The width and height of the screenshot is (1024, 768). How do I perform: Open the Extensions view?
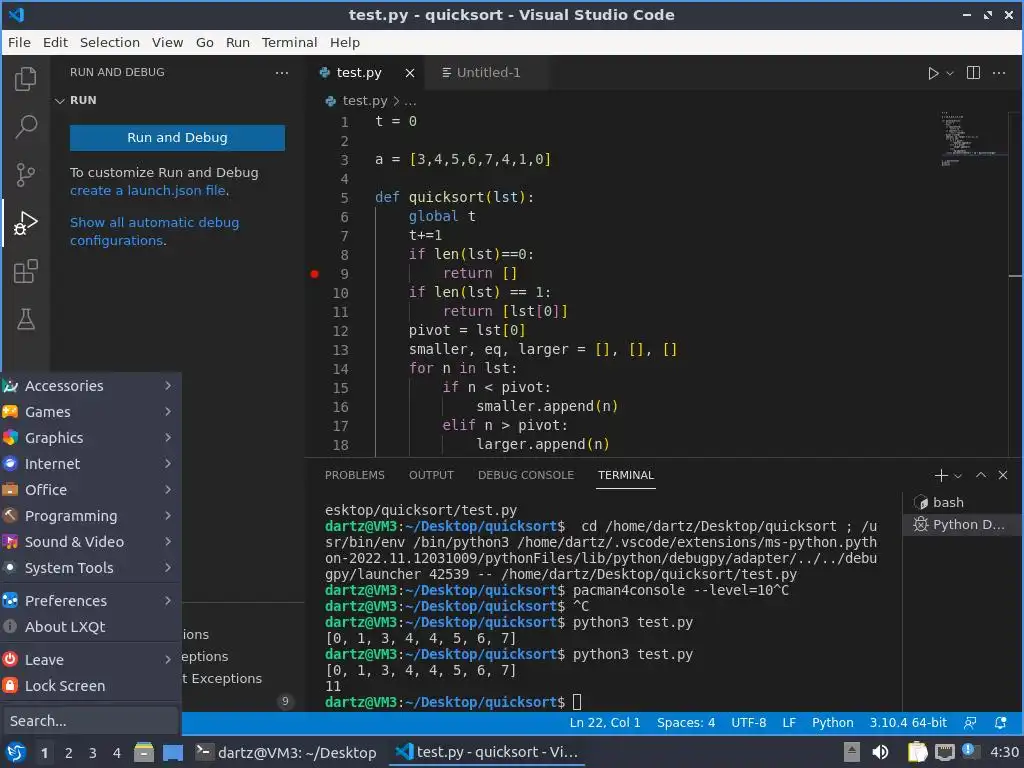point(25,271)
